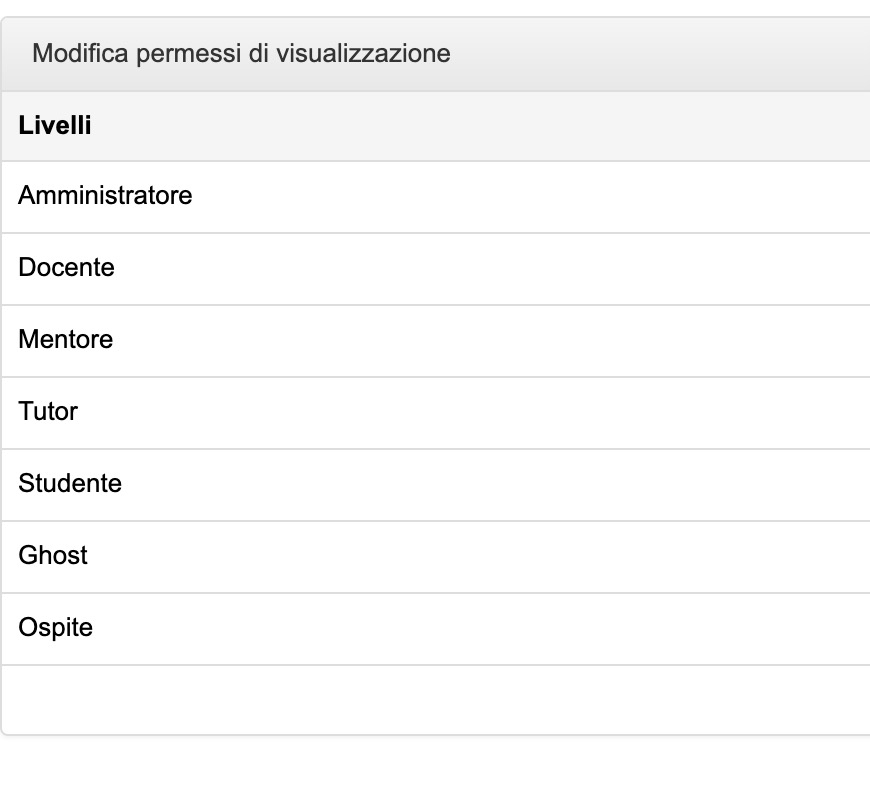The width and height of the screenshot is (870, 788).
Task: Click the bold 'Livelli' heading text
Action: tap(54, 126)
